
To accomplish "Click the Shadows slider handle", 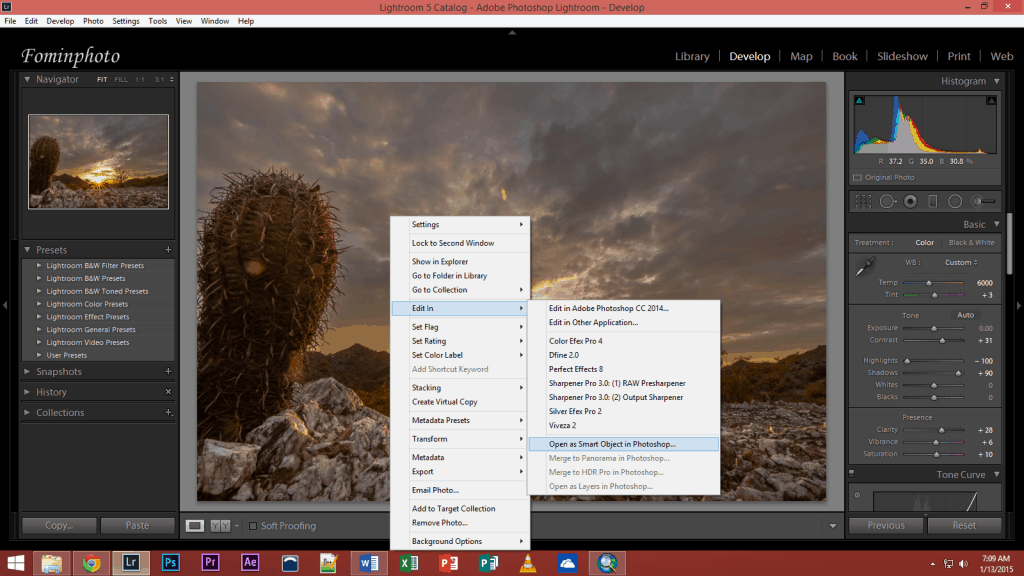I will 958,373.
